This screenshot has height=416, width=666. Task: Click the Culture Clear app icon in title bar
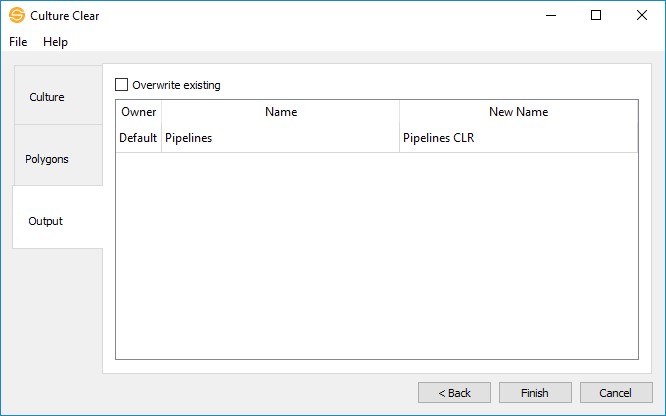point(16,15)
